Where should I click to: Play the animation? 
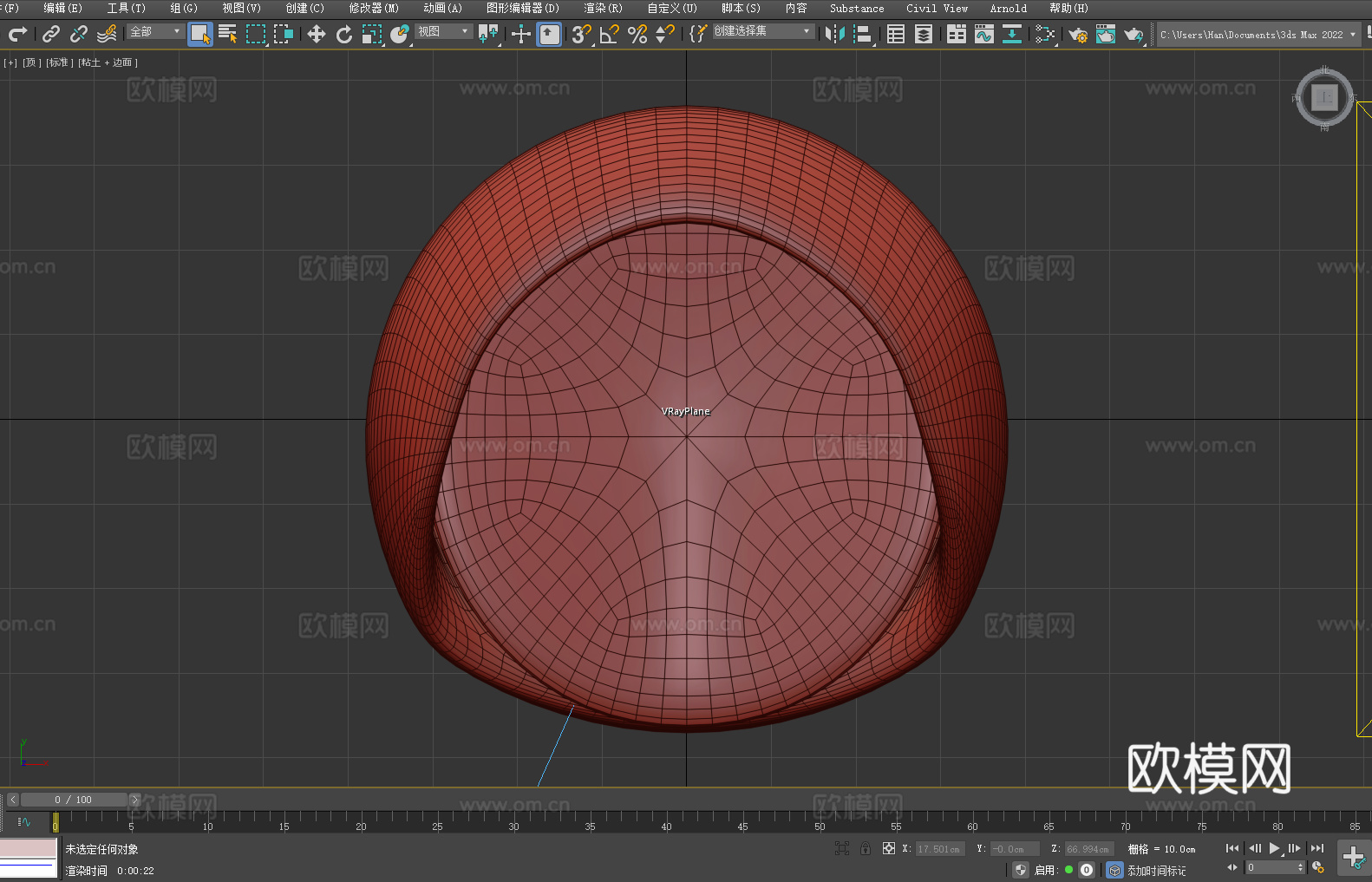(1275, 848)
